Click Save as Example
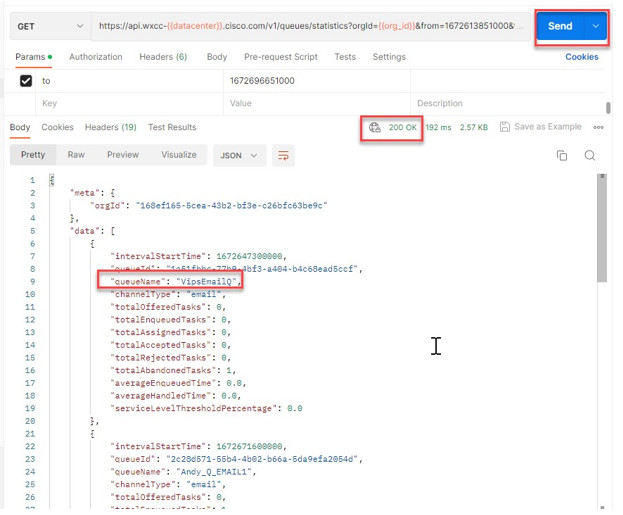This screenshot has width=623, height=515. pos(548,127)
